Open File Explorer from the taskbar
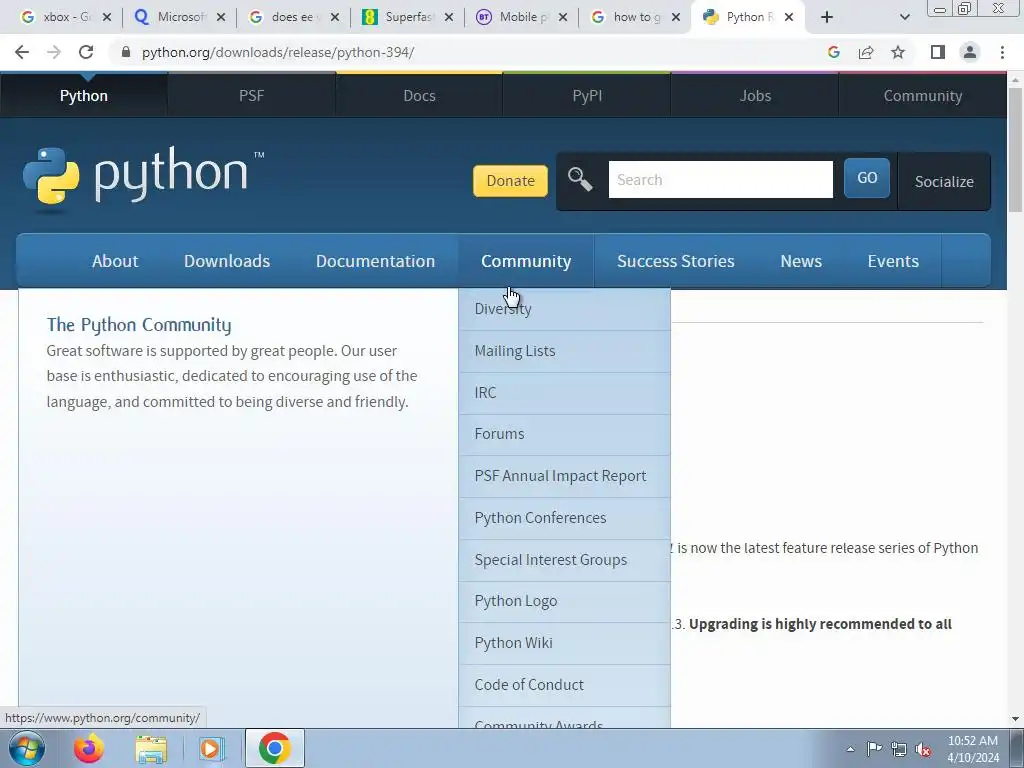1024x768 pixels. click(x=151, y=748)
